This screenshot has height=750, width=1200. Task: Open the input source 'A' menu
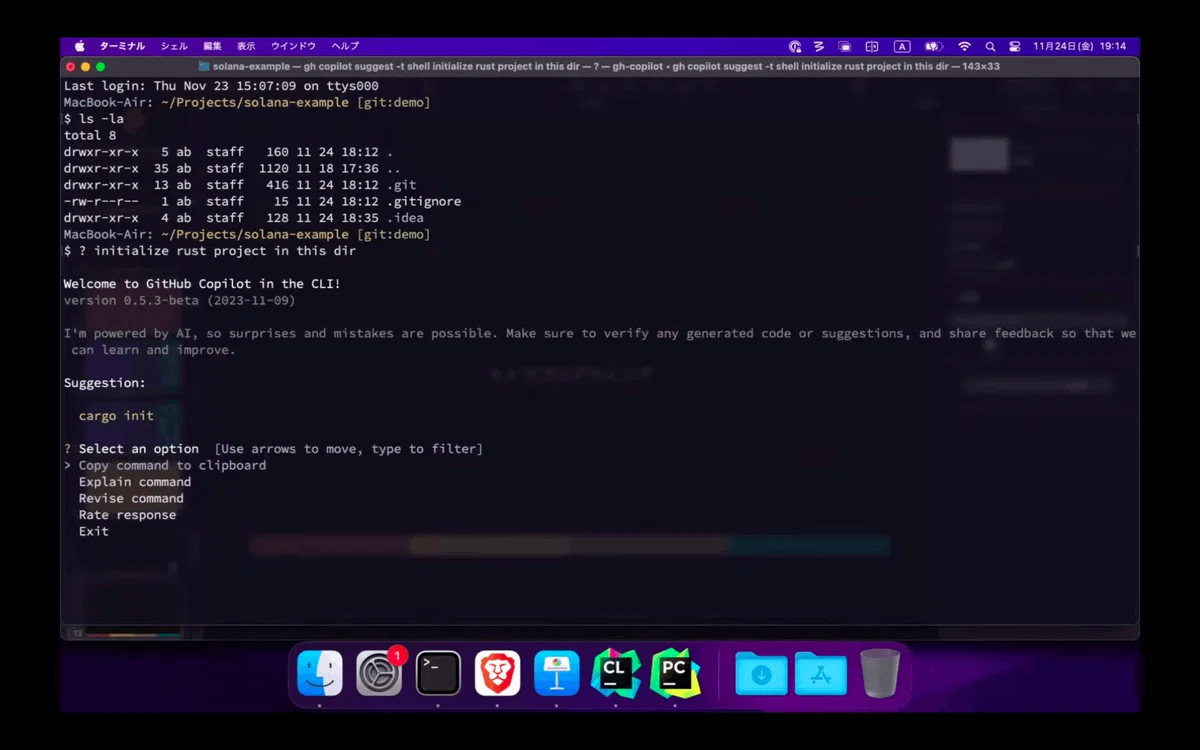(x=902, y=46)
